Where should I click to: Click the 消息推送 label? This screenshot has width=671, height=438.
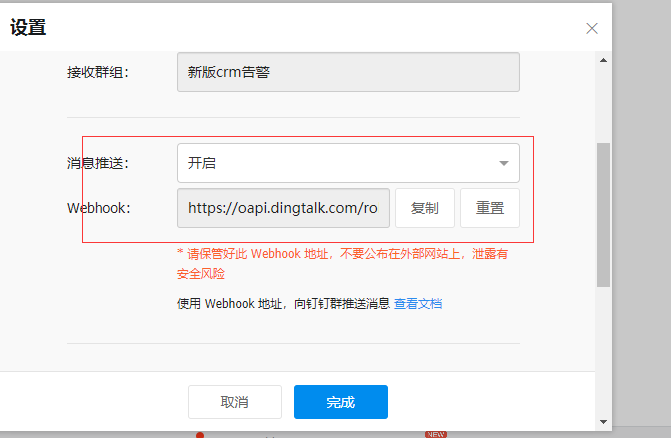(x=98, y=163)
